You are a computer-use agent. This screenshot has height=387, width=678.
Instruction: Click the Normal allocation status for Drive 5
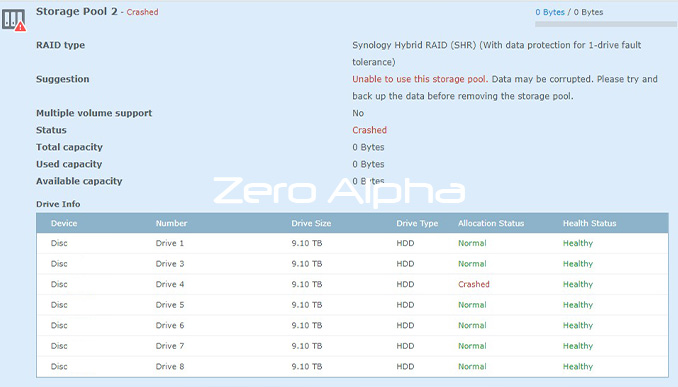coord(472,305)
